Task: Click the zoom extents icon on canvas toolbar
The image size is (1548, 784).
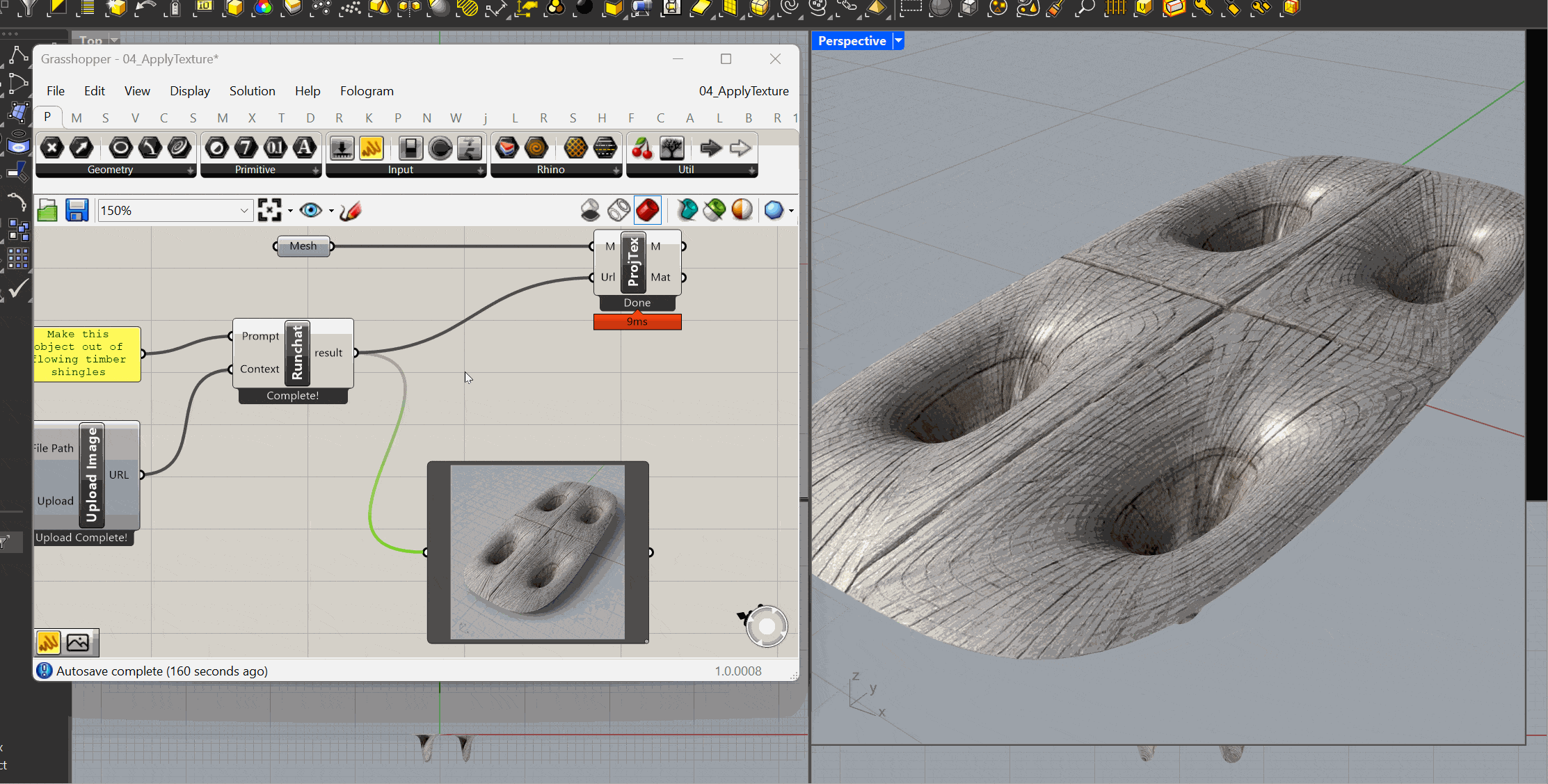Action: coord(269,210)
